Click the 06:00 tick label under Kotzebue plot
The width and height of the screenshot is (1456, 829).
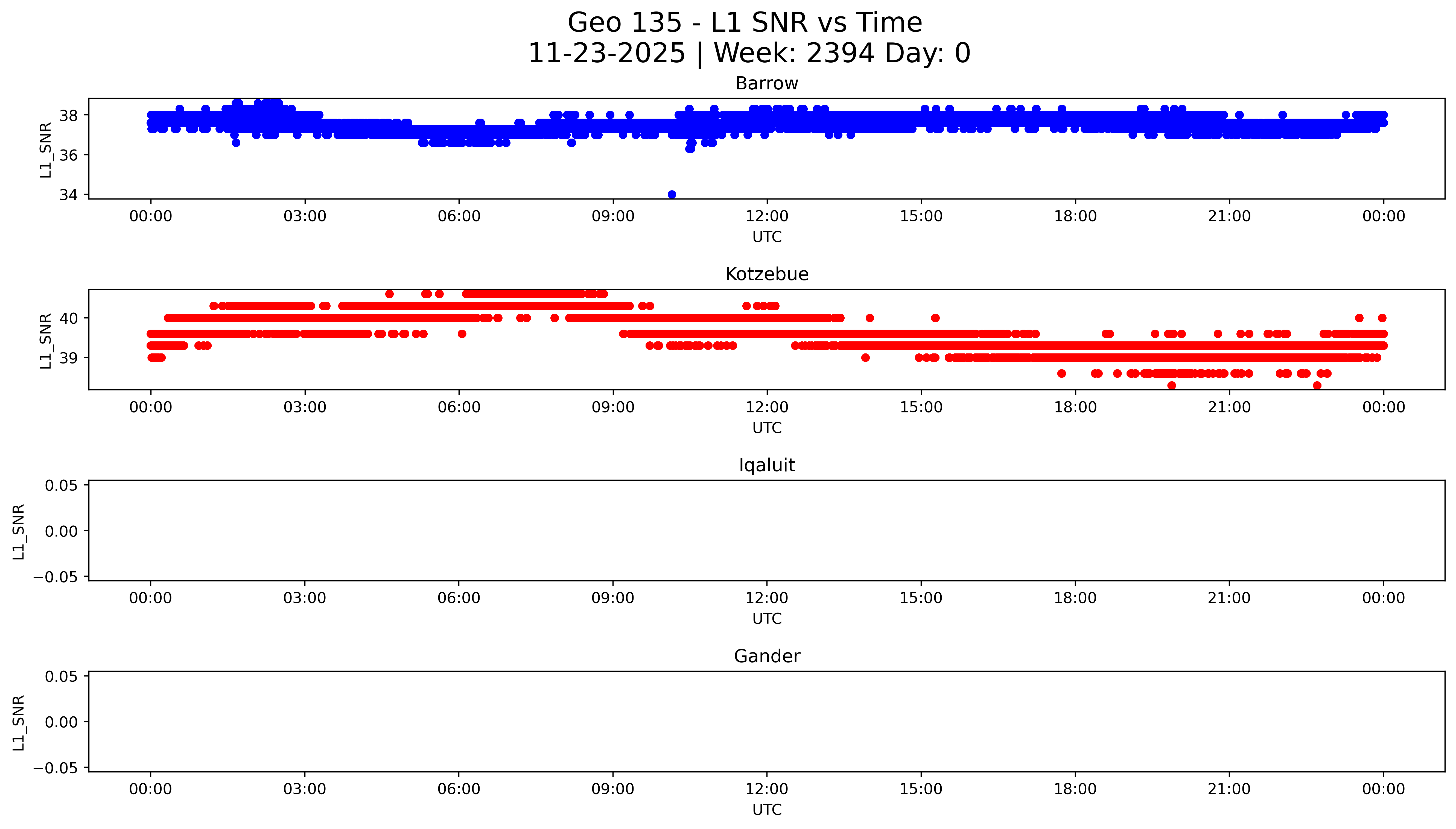pyautogui.click(x=459, y=407)
